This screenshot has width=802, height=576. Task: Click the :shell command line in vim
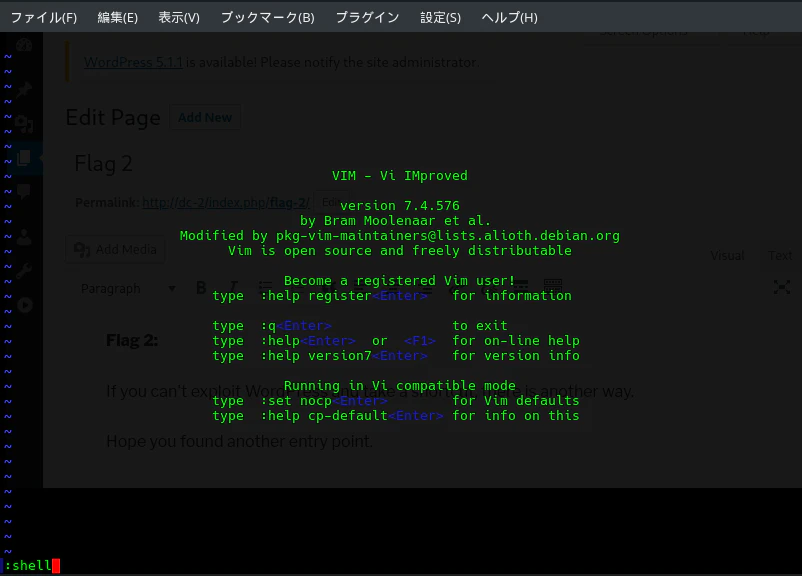[x=32, y=565]
